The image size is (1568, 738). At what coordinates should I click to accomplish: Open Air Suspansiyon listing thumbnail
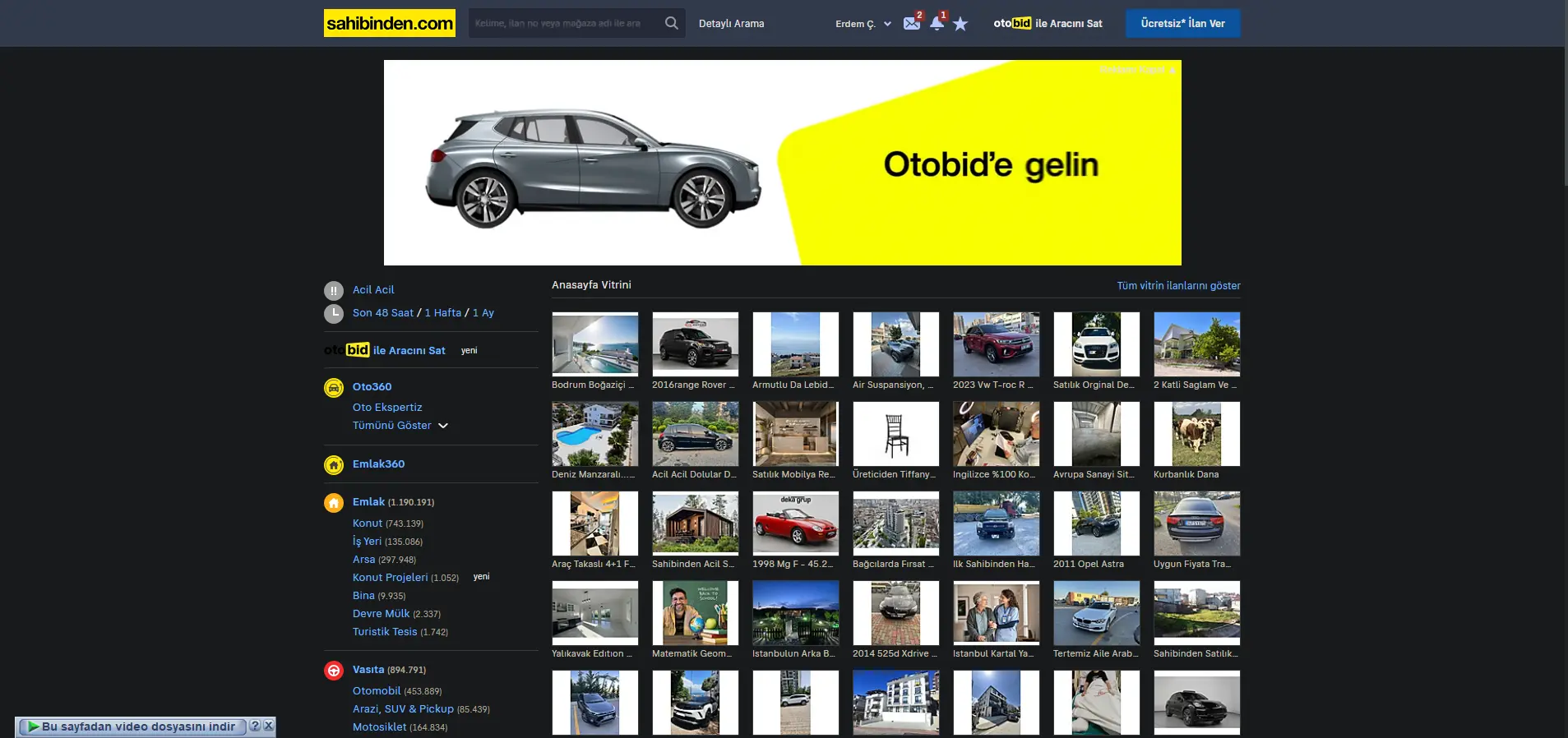pos(896,344)
